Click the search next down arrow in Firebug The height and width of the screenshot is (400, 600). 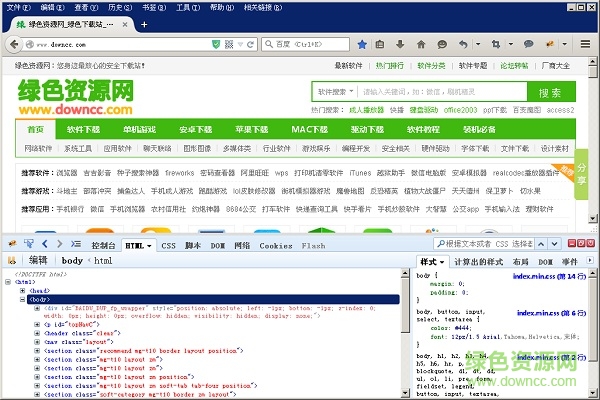tap(554, 243)
